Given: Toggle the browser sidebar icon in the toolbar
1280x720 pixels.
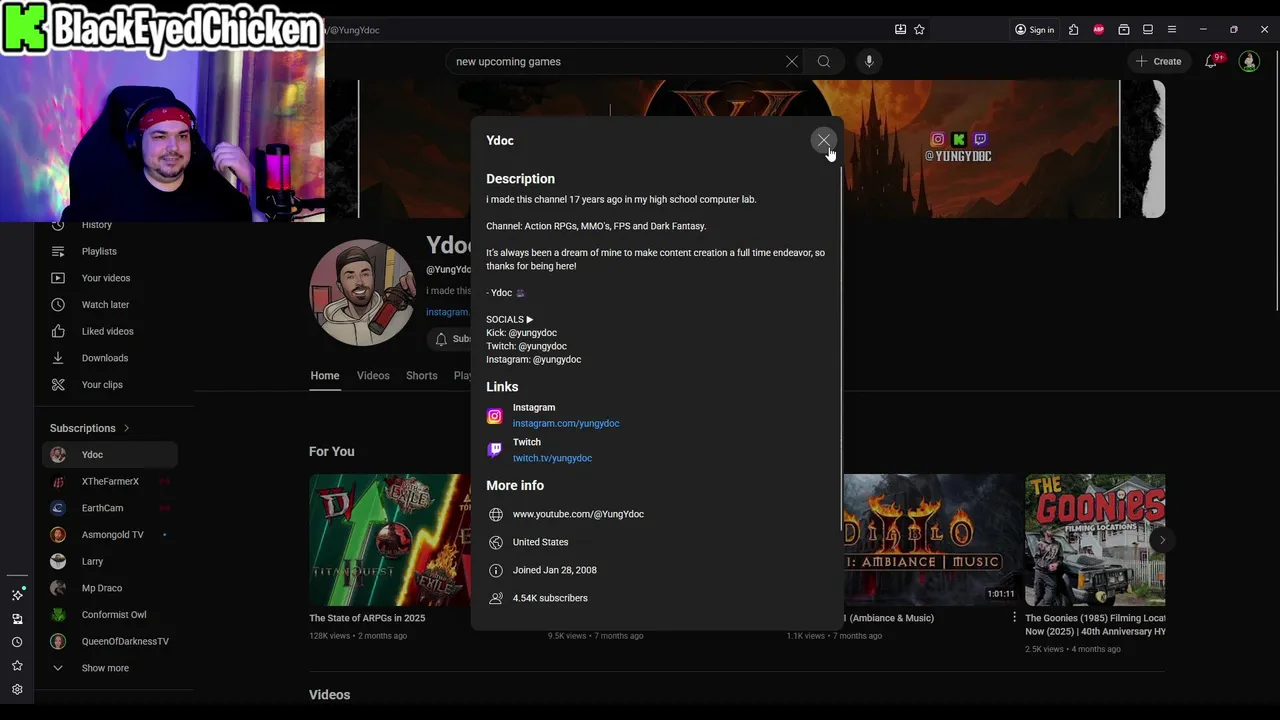Looking at the screenshot, I should coord(1148,30).
